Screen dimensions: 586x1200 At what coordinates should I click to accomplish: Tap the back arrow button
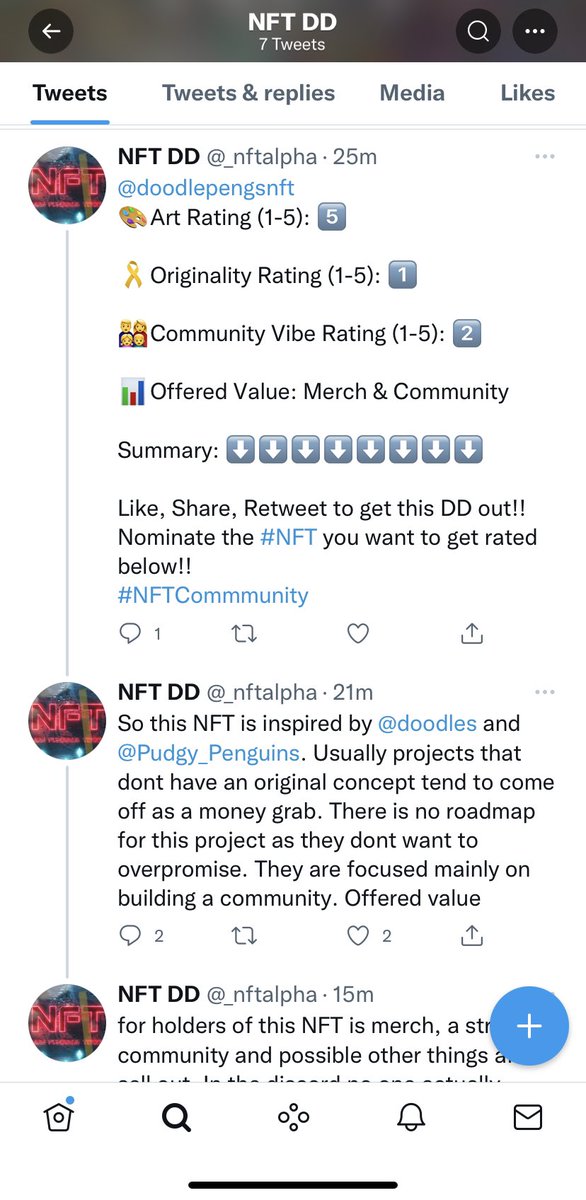[x=51, y=32]
